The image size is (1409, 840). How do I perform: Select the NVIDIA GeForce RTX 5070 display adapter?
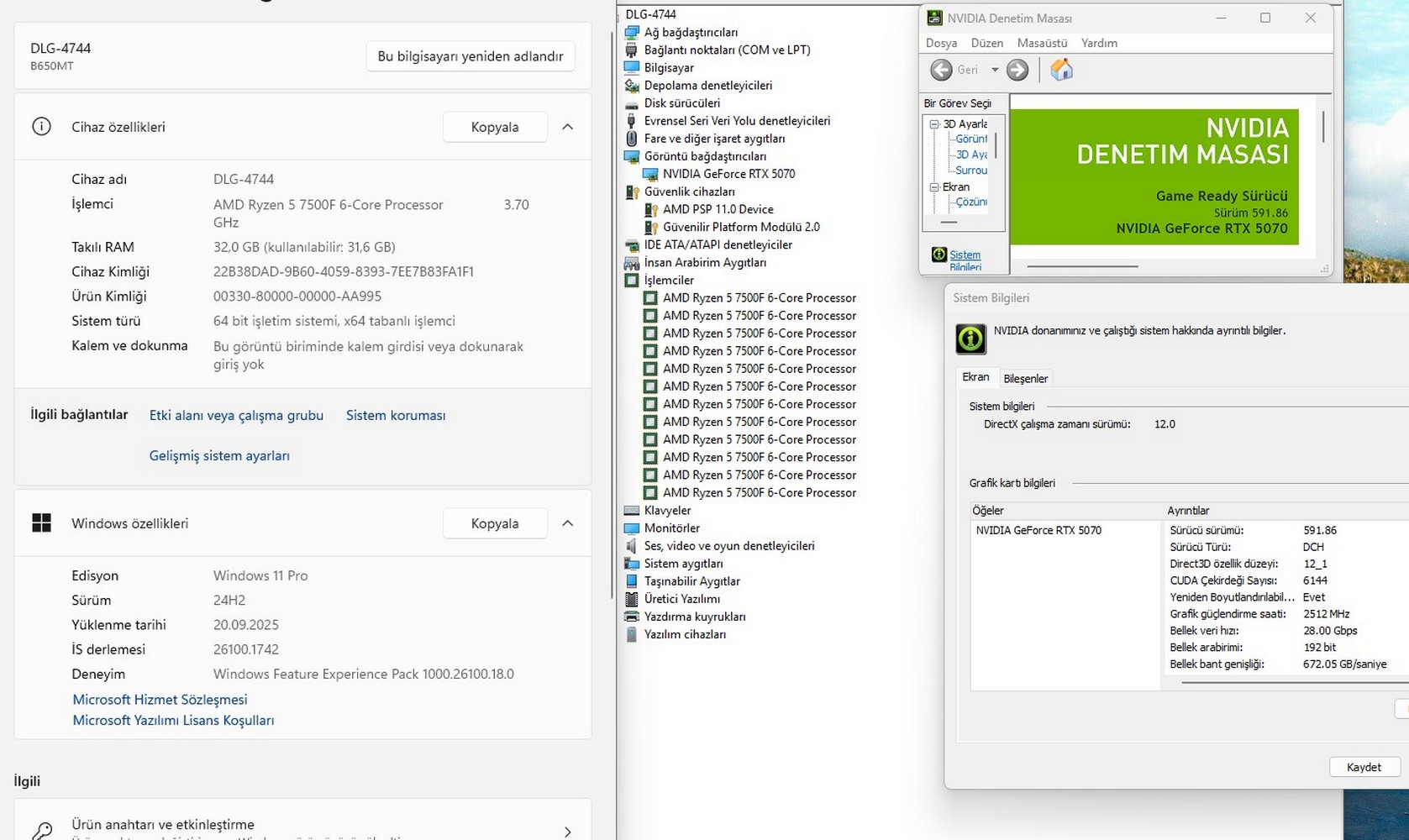coord(728,174)
